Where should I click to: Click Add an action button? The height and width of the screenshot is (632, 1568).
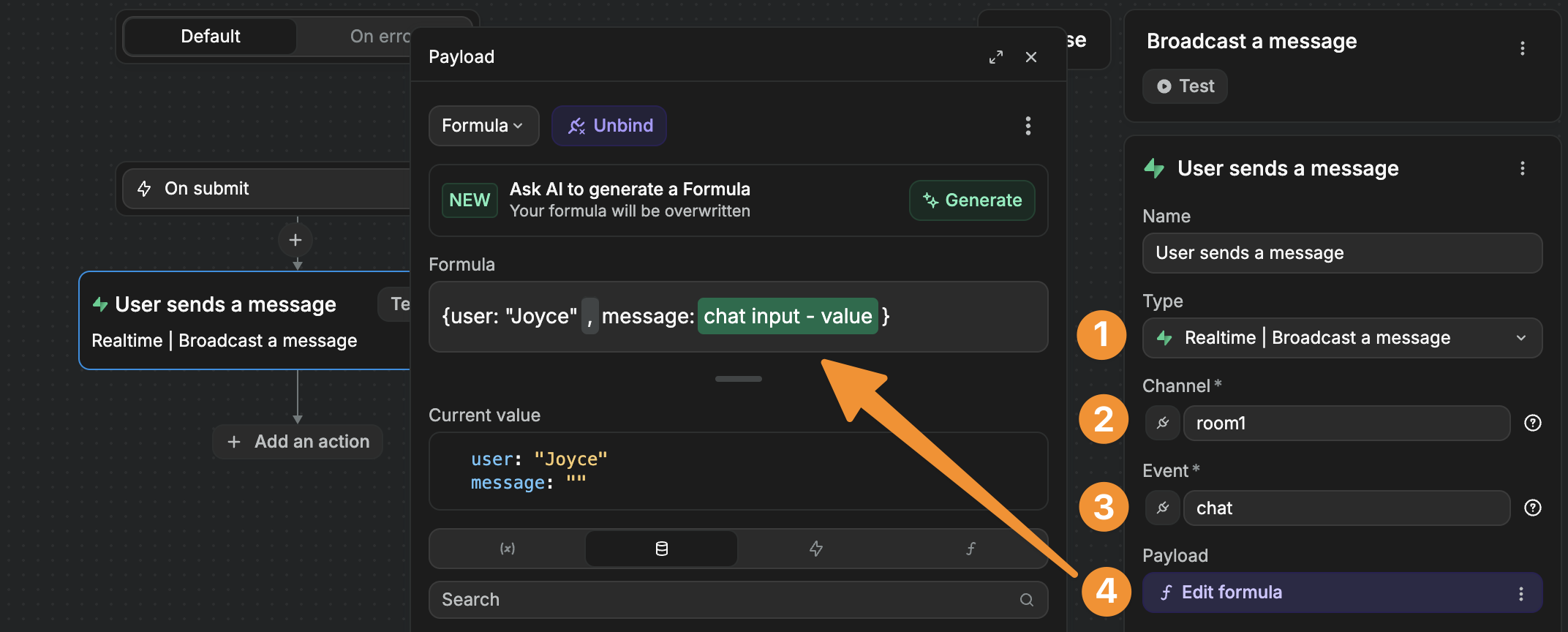[298, 442]
